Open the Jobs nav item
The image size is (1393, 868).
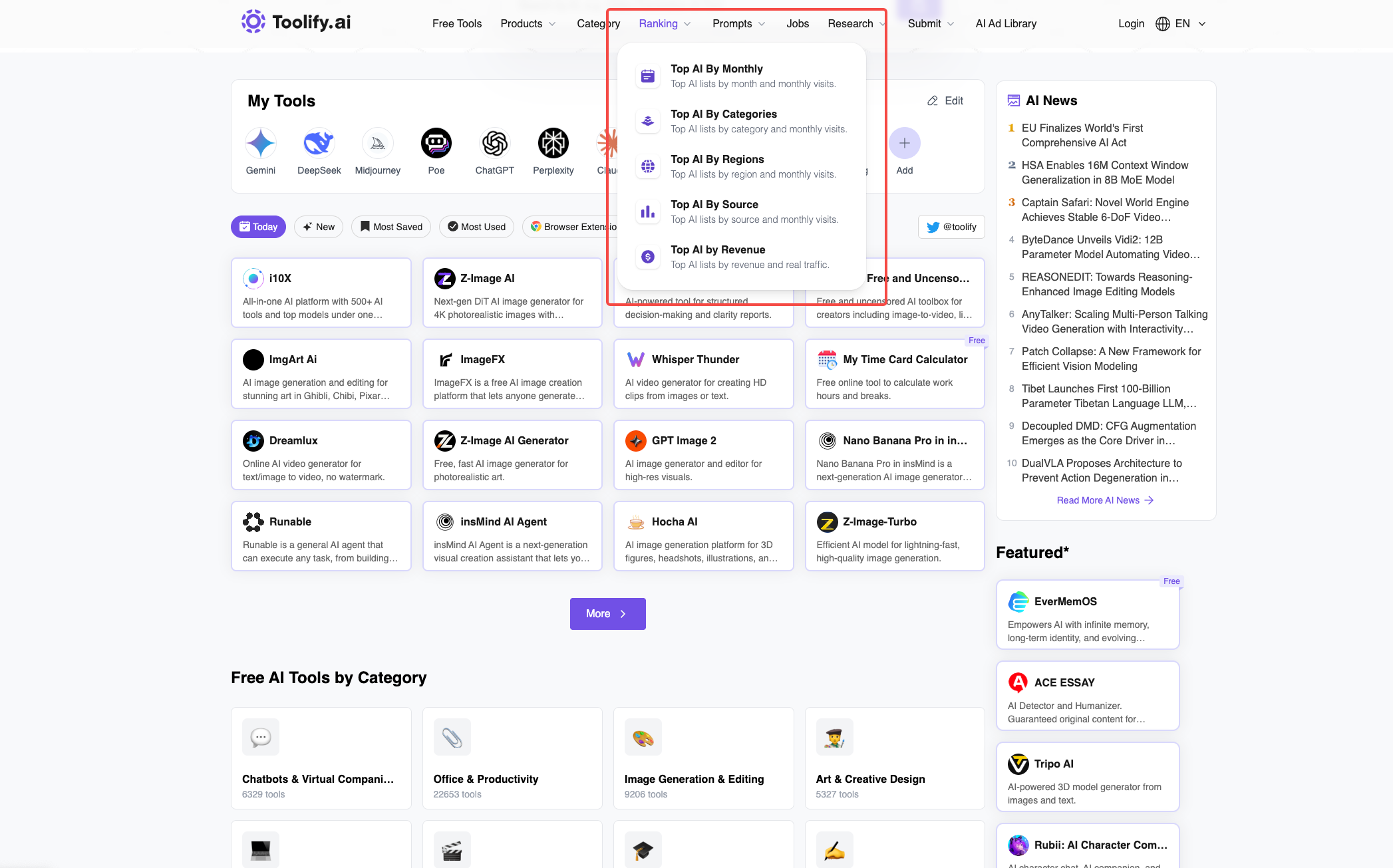pyautogui.click(x=798, y=24)
